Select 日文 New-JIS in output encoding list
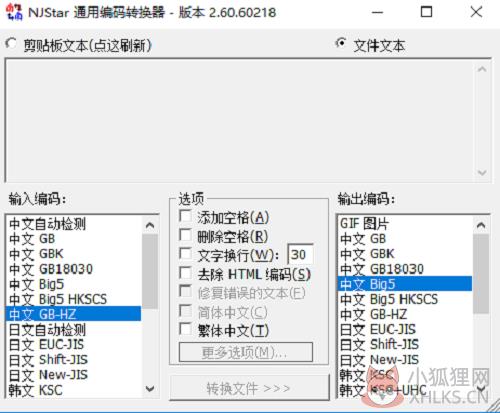 [x=405, y=359]
